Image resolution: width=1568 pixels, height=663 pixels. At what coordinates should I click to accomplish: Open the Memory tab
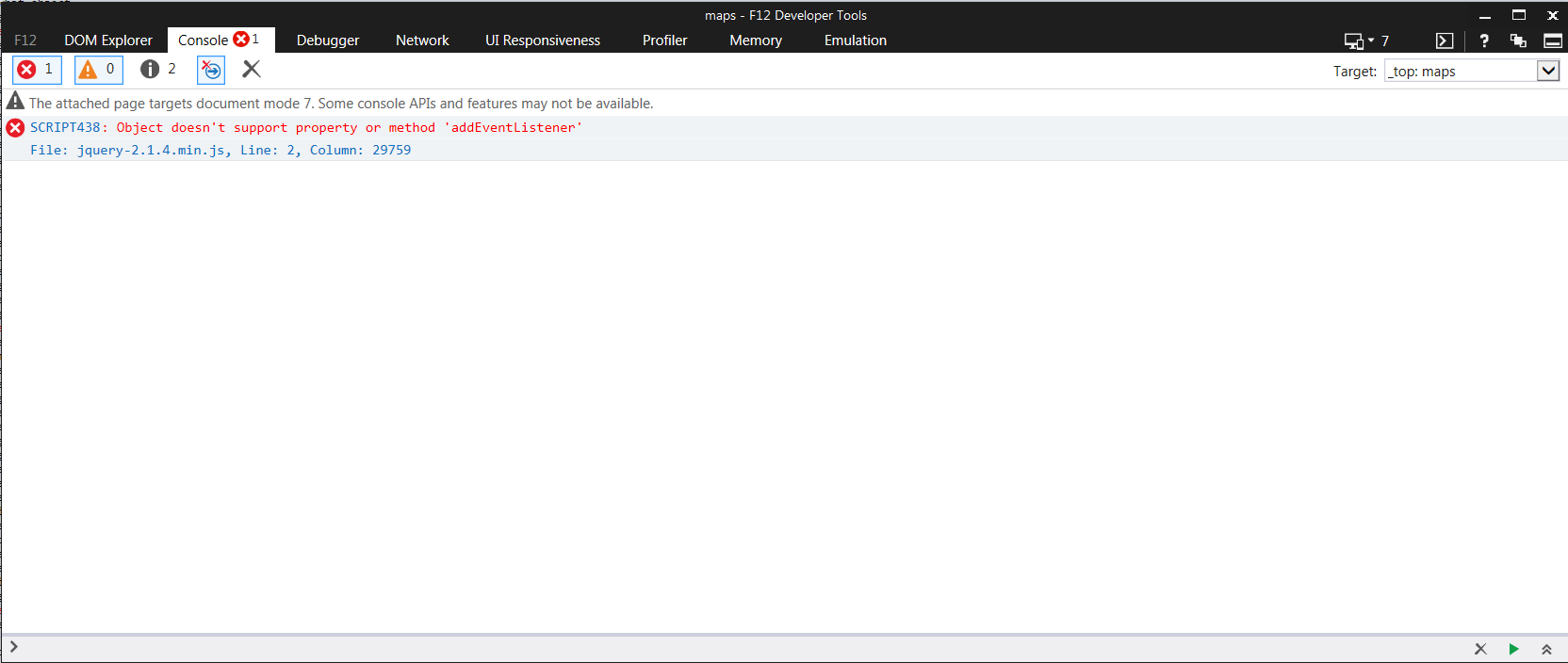pos(756,40)
